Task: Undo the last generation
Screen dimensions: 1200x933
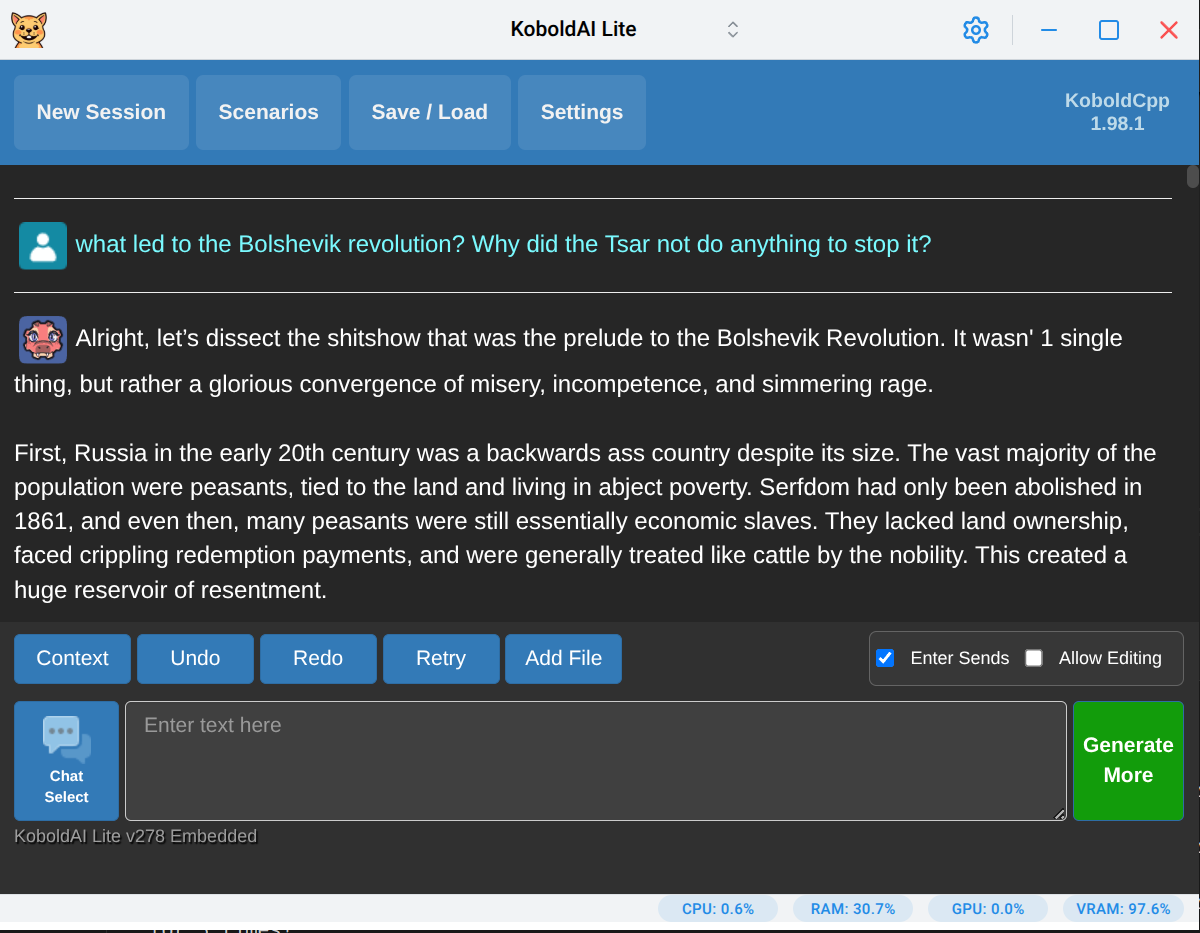Action: point(195,659)
